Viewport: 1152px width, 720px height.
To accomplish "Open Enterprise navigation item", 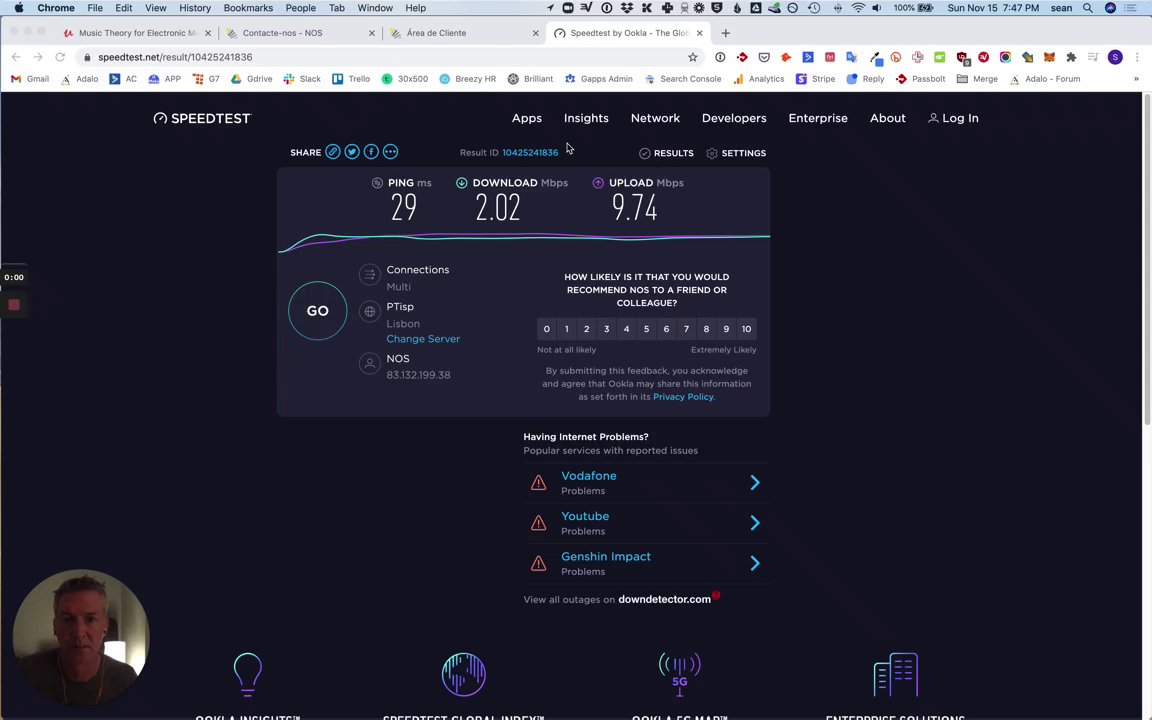I will tap(818, 118).
